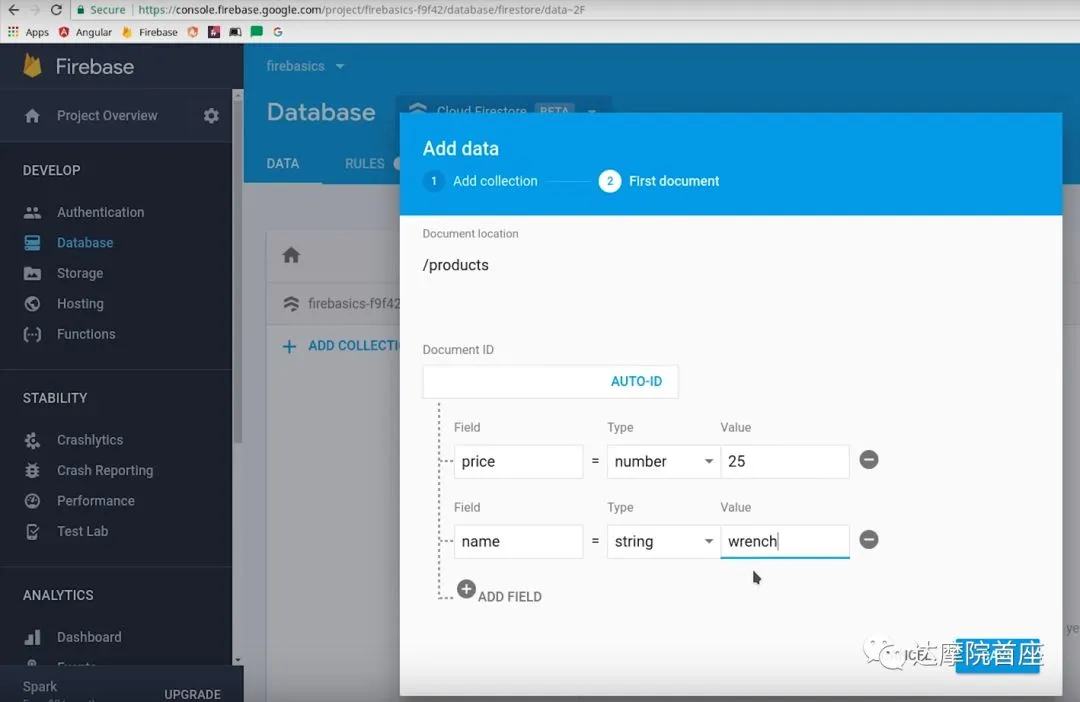Open the Apps bookmarks shortcut
The height and width of the screenshot is (702, 1080).
[x=28, y=32]
